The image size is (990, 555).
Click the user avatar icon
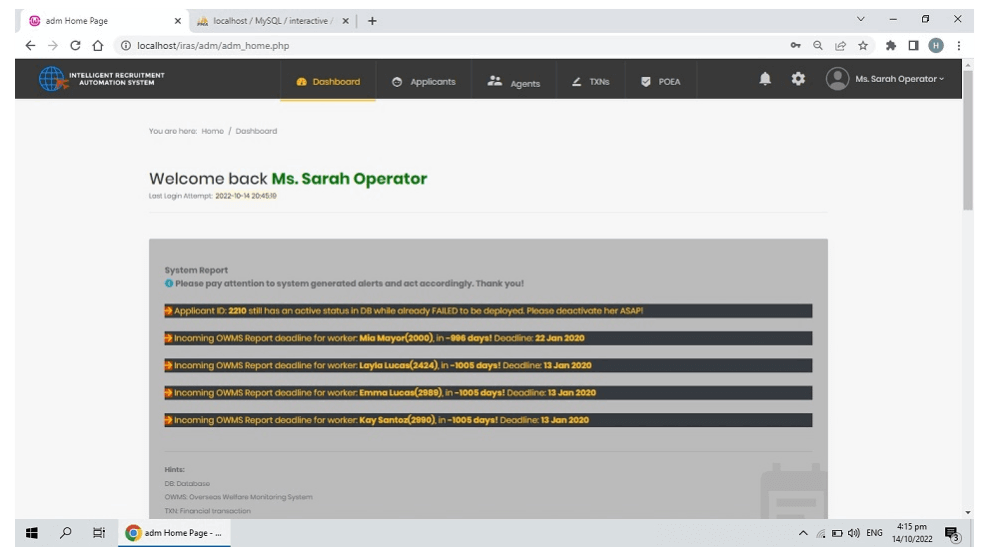coord(837,79)
